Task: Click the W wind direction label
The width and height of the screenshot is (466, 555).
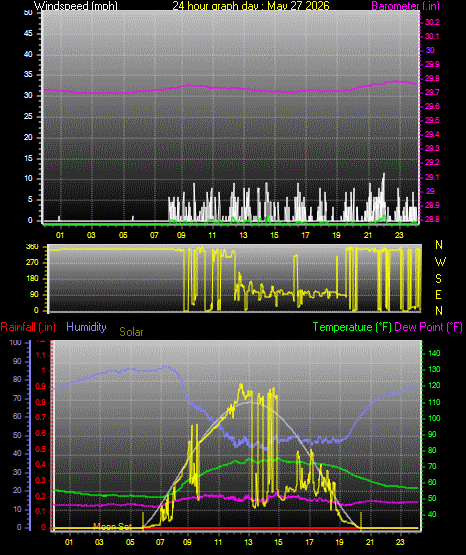Action: [440, 262]
